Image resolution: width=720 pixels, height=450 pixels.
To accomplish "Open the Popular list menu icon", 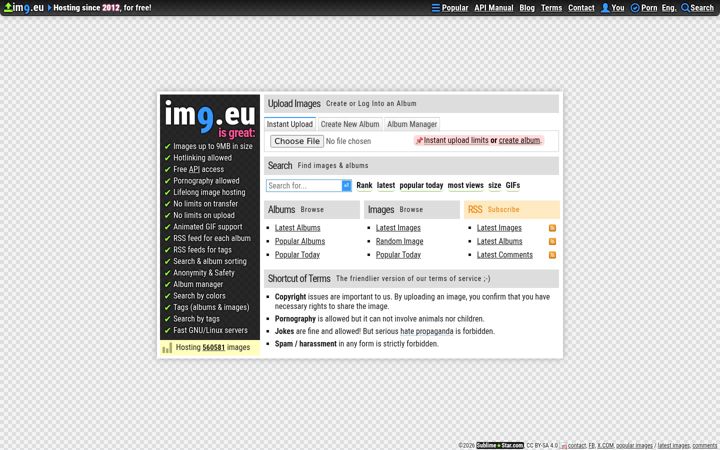I will [x=436, y=8].
